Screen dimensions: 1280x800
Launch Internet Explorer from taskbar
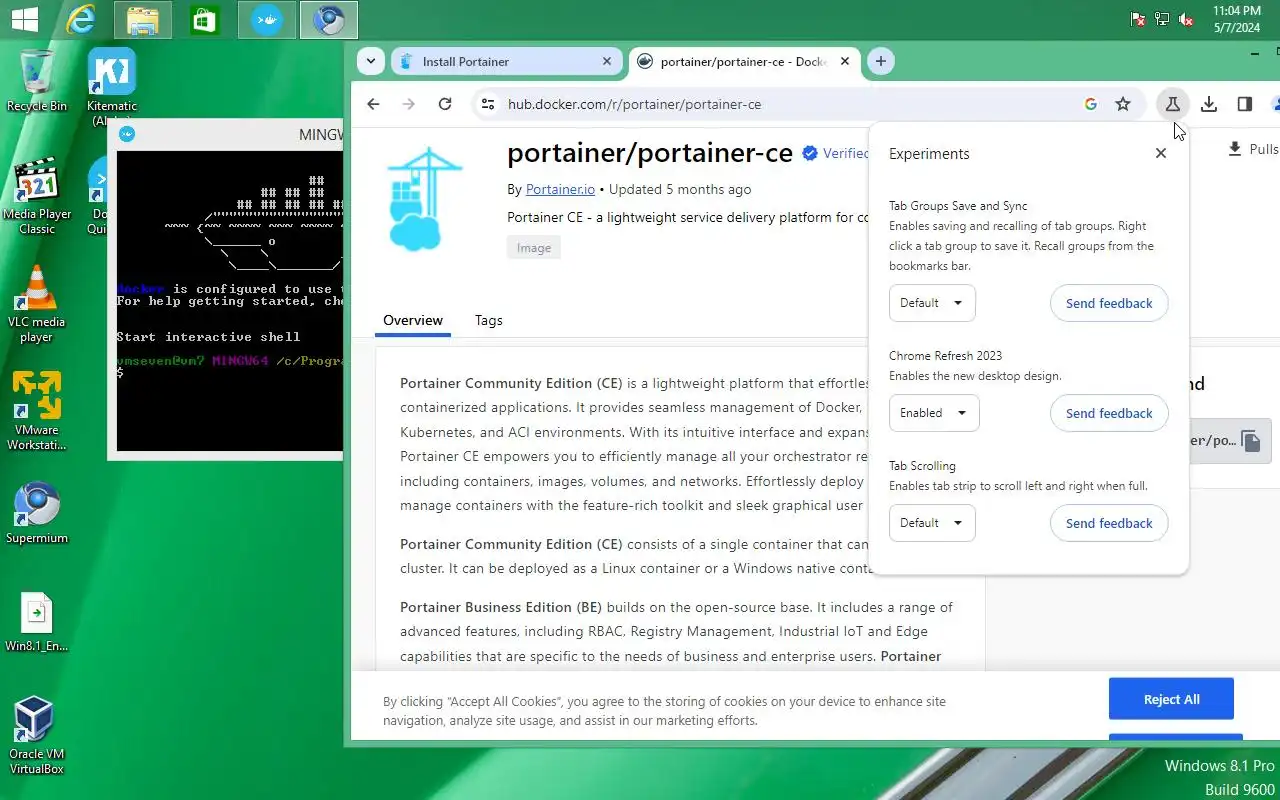coord(80,19)
